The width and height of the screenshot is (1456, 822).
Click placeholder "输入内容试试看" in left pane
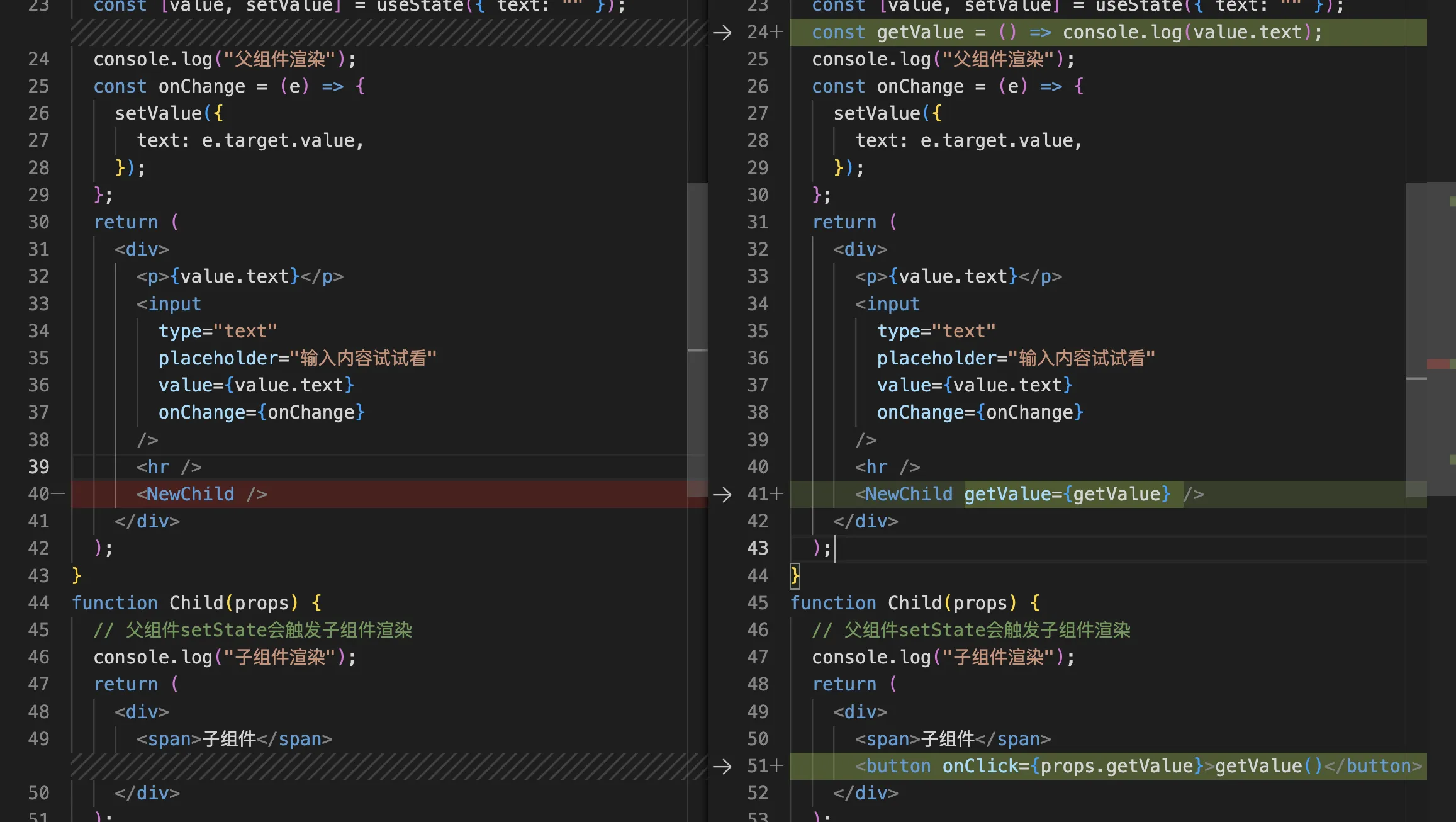coord(298,358)
